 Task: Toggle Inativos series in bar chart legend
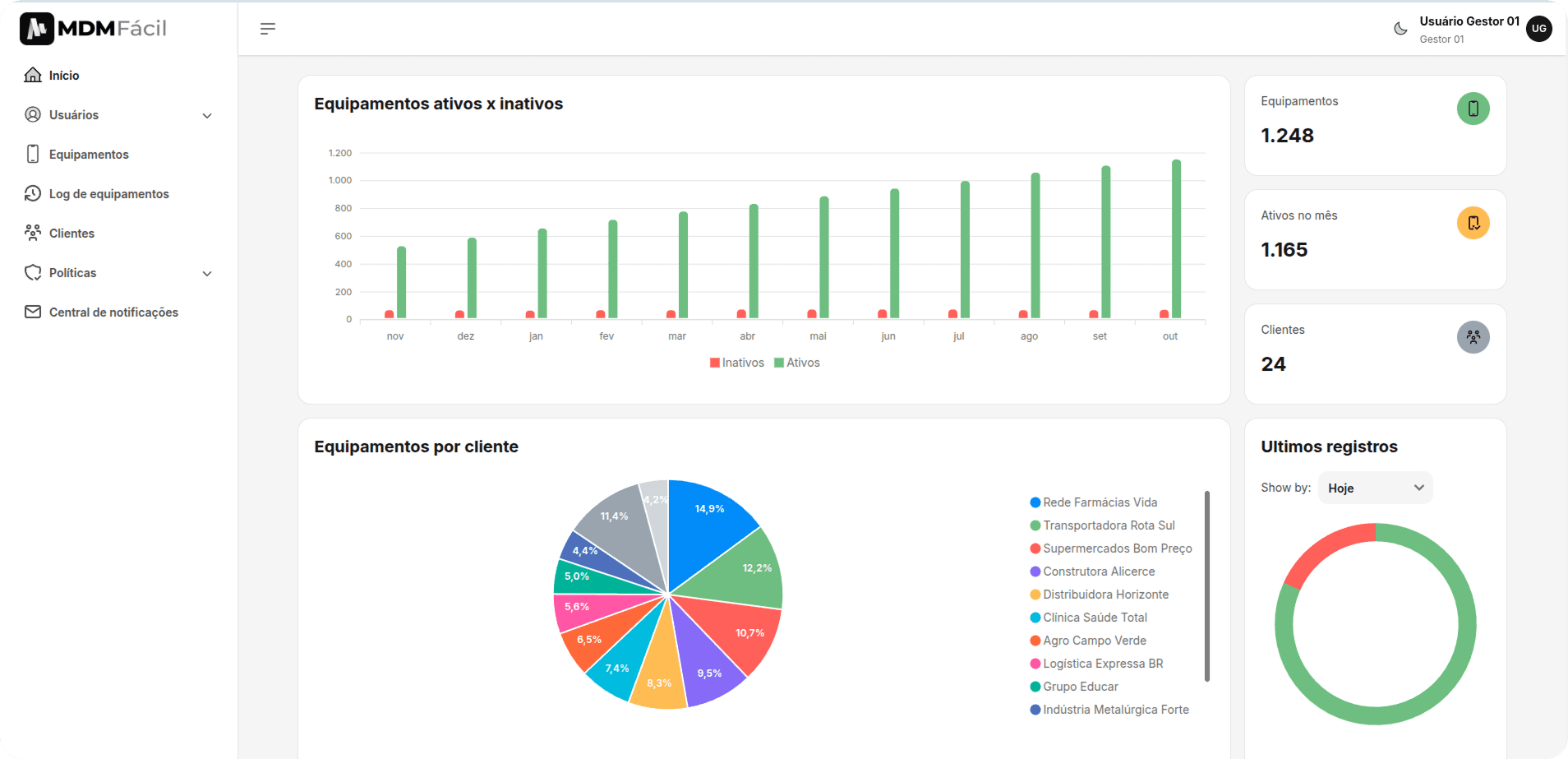point(737,363)
